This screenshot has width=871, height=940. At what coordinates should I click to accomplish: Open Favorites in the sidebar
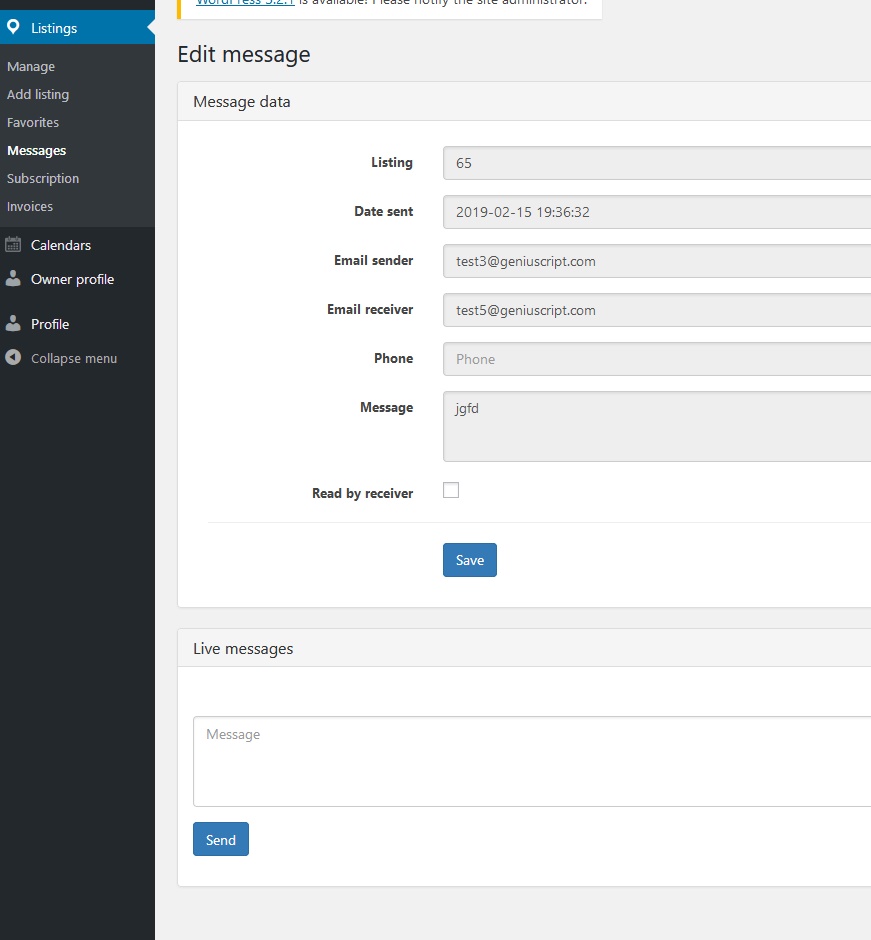point(33,122)
